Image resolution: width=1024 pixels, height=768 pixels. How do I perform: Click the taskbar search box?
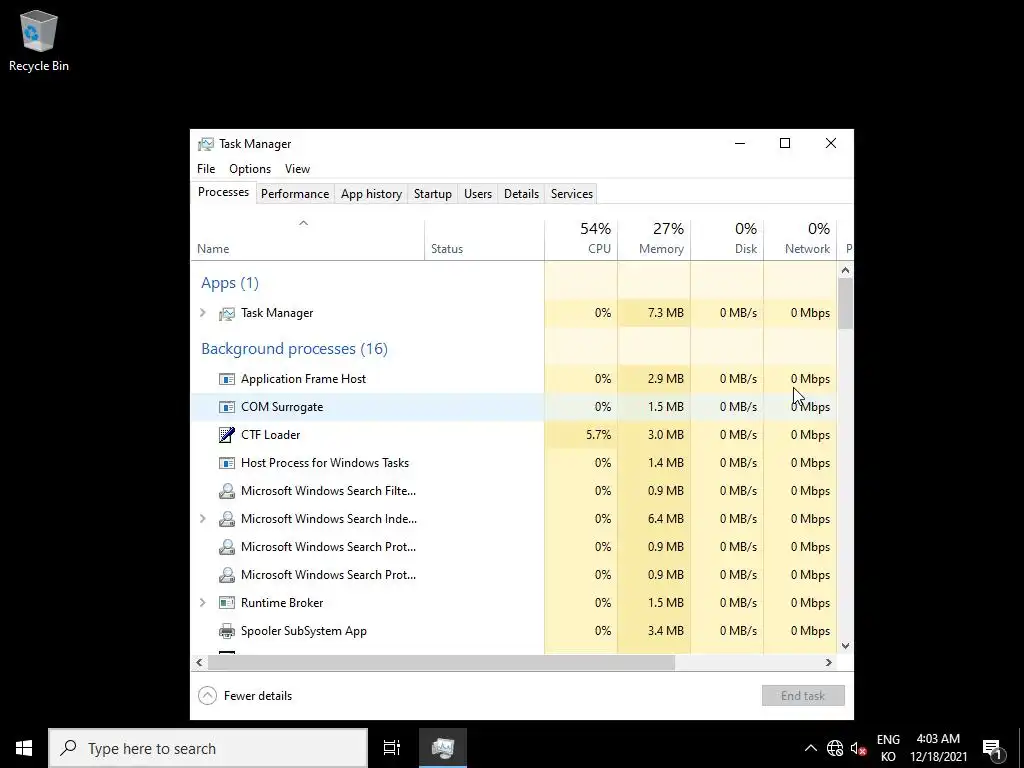click(208, 748)
